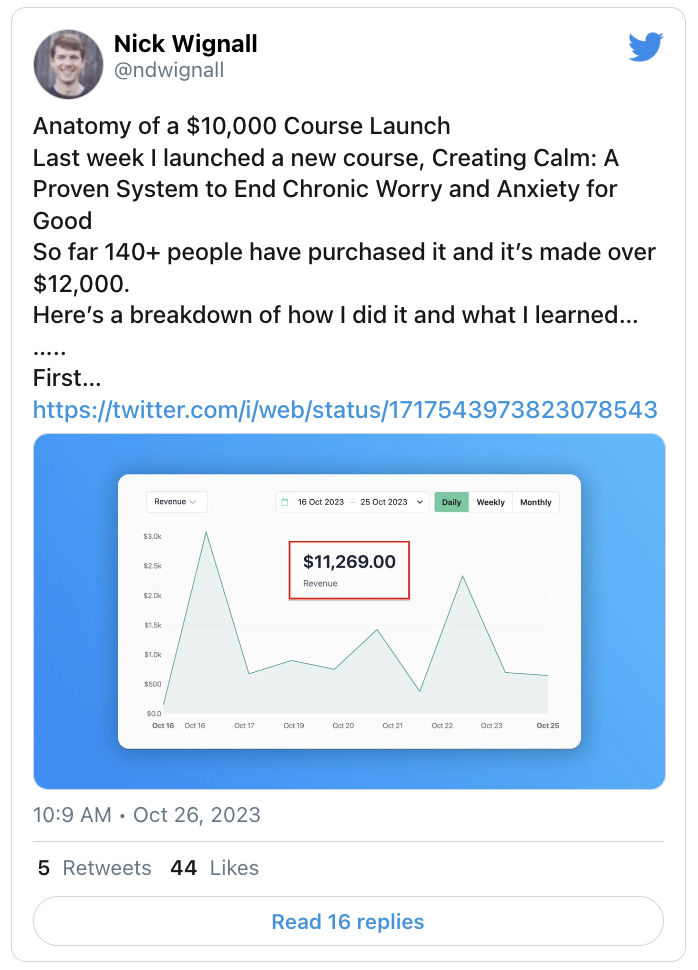Screen dimensions: 698x970
Task: Switch chart to Monthly view
Action: tap(536, 502)
